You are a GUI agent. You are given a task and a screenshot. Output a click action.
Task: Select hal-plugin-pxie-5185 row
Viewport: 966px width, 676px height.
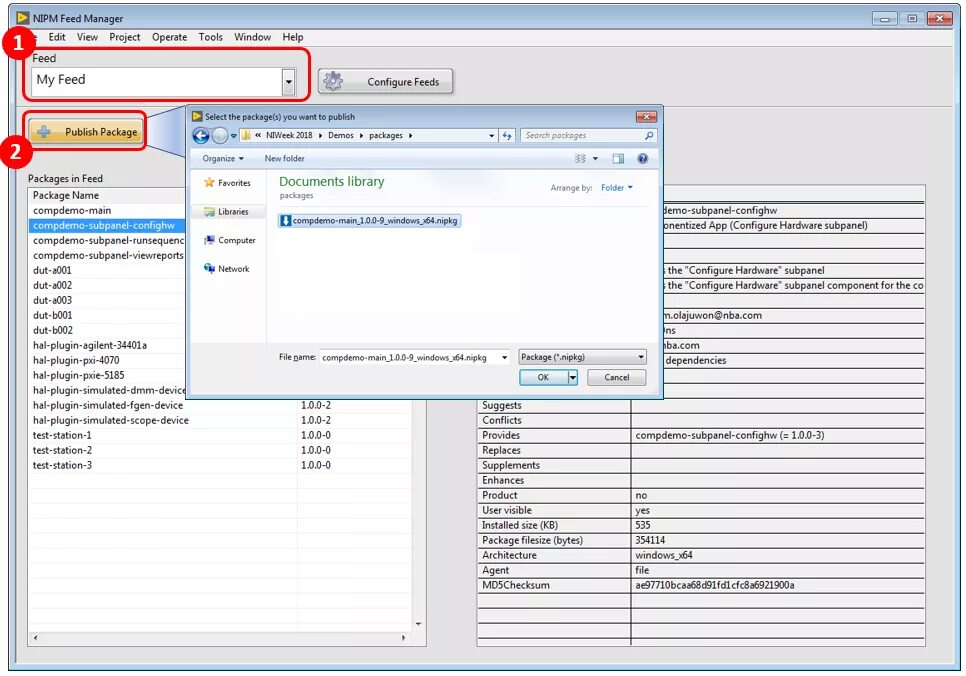(x=108, y=375)
